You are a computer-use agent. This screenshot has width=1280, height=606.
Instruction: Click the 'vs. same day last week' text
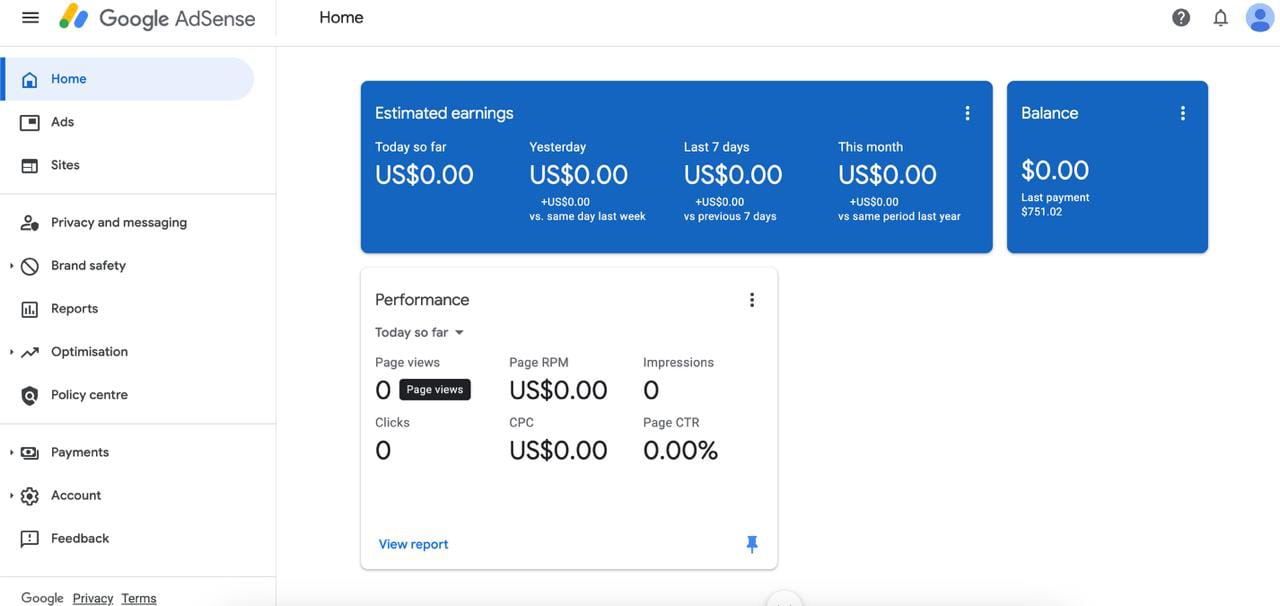click(588, 216)
